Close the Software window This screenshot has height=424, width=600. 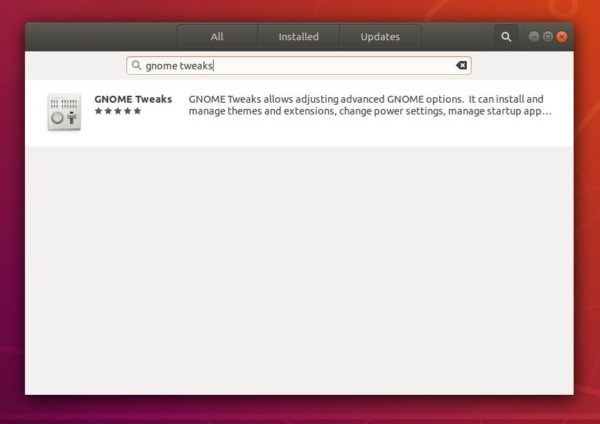tap(562, 37)
